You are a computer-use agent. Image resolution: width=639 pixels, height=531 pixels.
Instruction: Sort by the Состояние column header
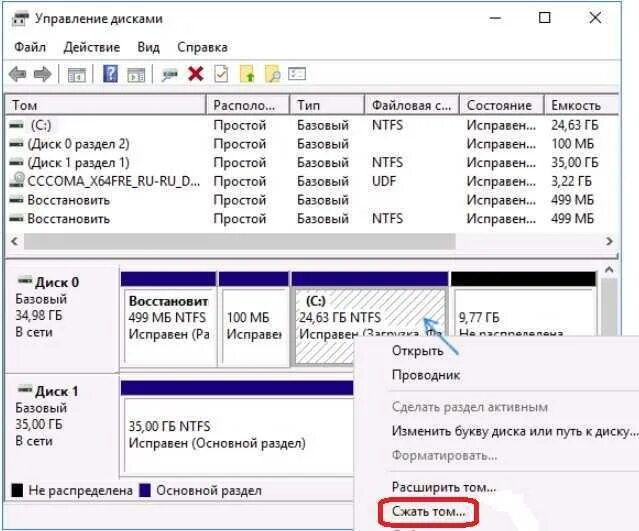[502, 106]
